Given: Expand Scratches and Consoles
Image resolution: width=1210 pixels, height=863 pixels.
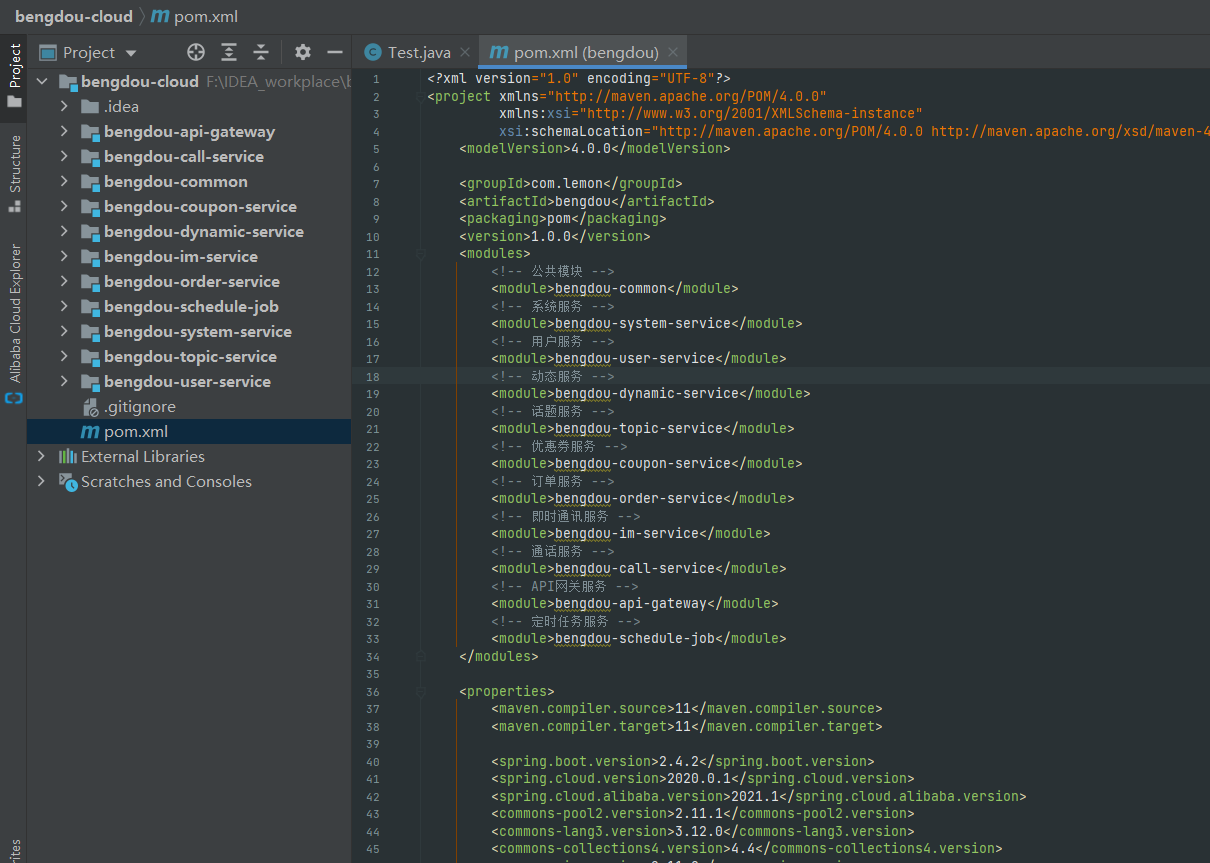Looking at the screenshot, I should coord(41,481).
